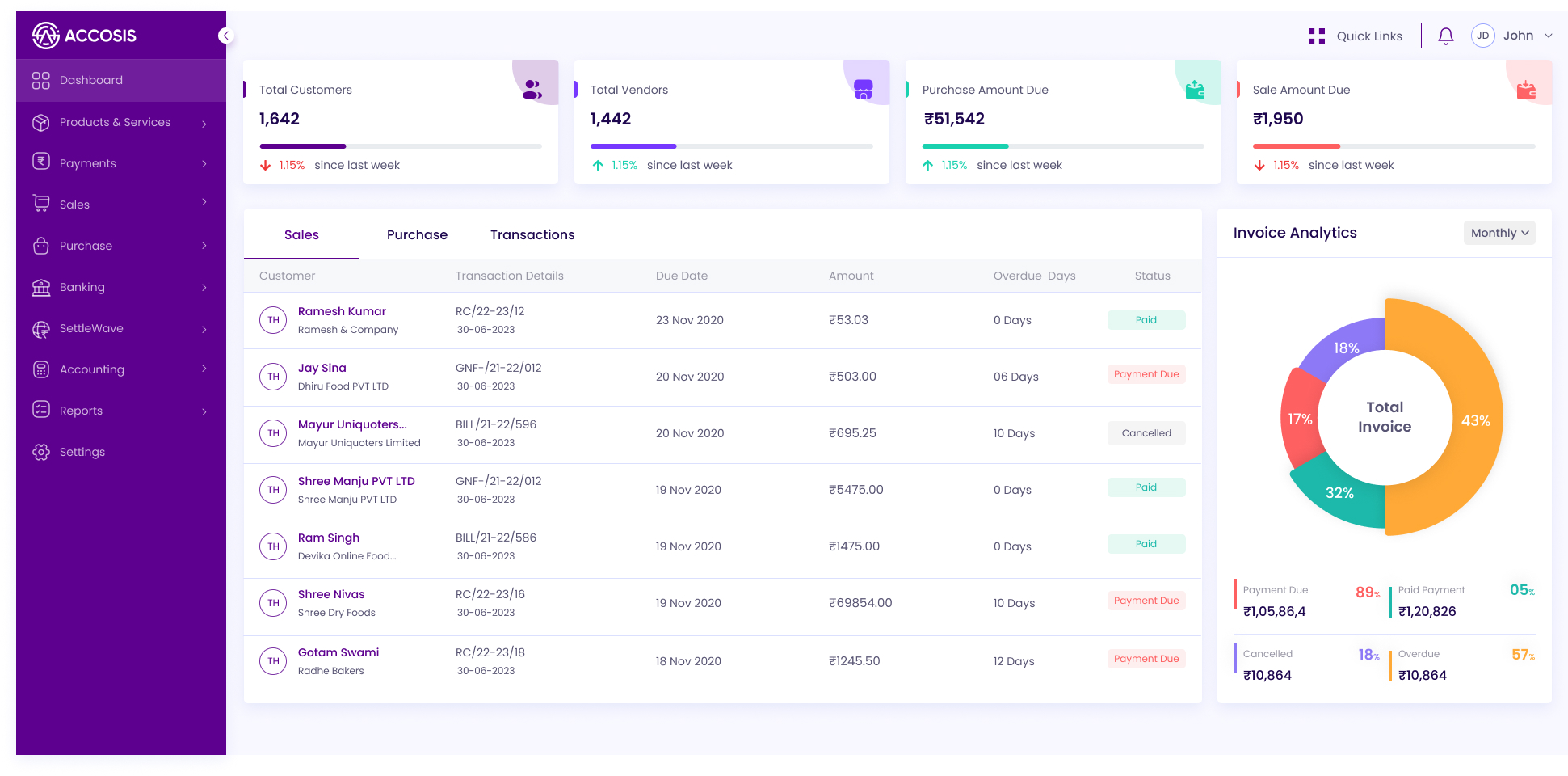
Task: Click the Paid status for Ramesh Kumar
Action: 1146,320
